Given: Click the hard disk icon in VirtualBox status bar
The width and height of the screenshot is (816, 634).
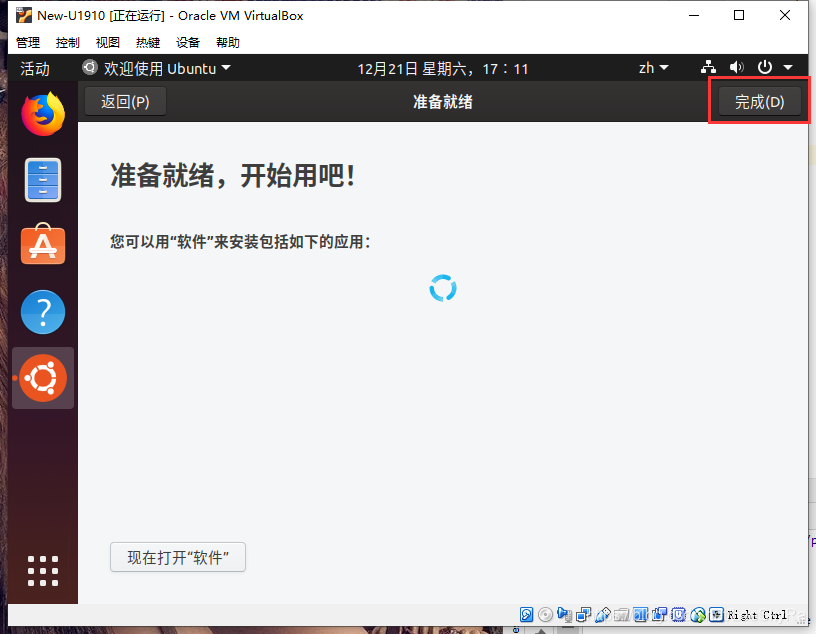Looking at the screenshot, I should tap(527, 614).
